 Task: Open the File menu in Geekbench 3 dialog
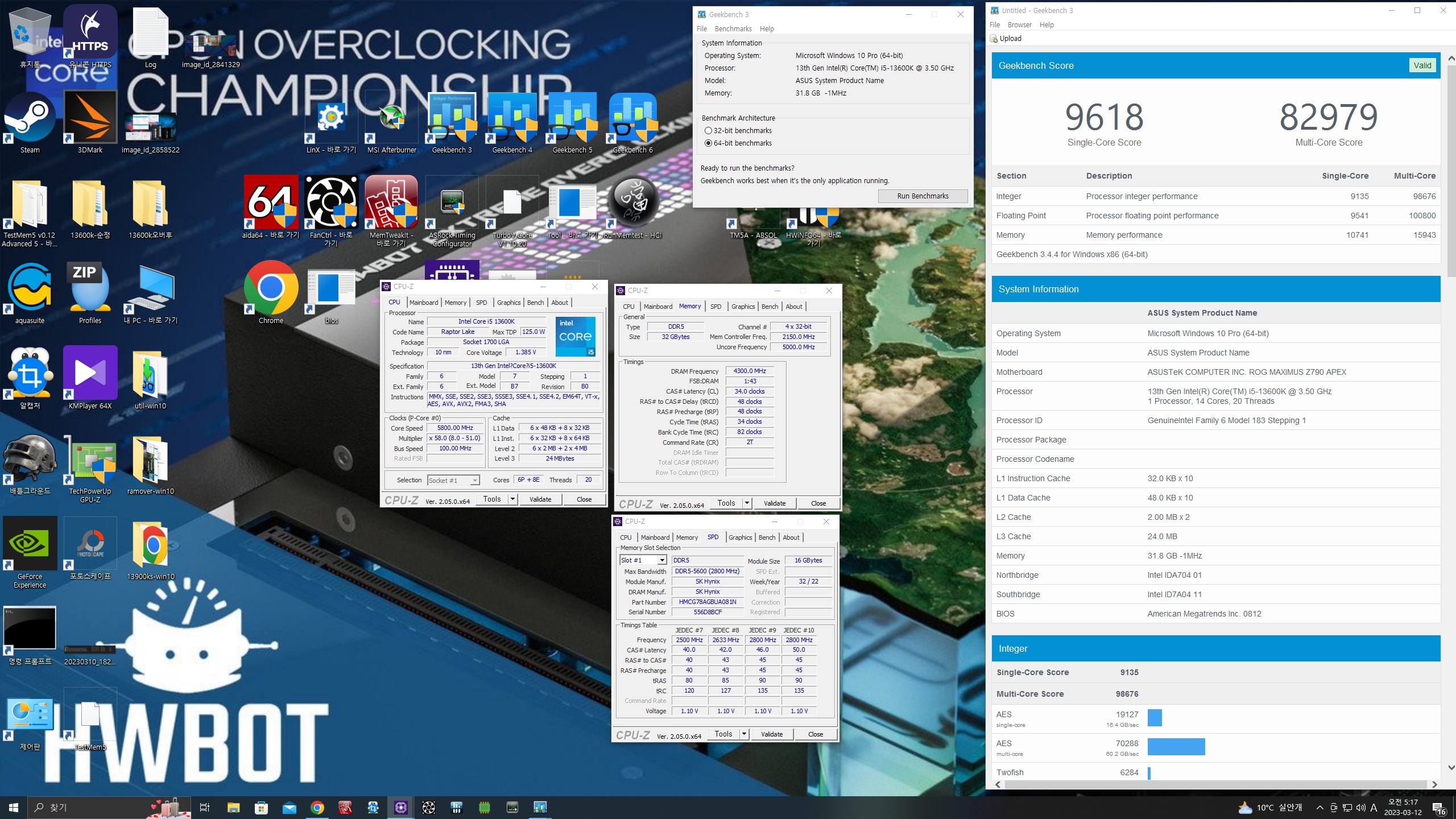[702, 29]
